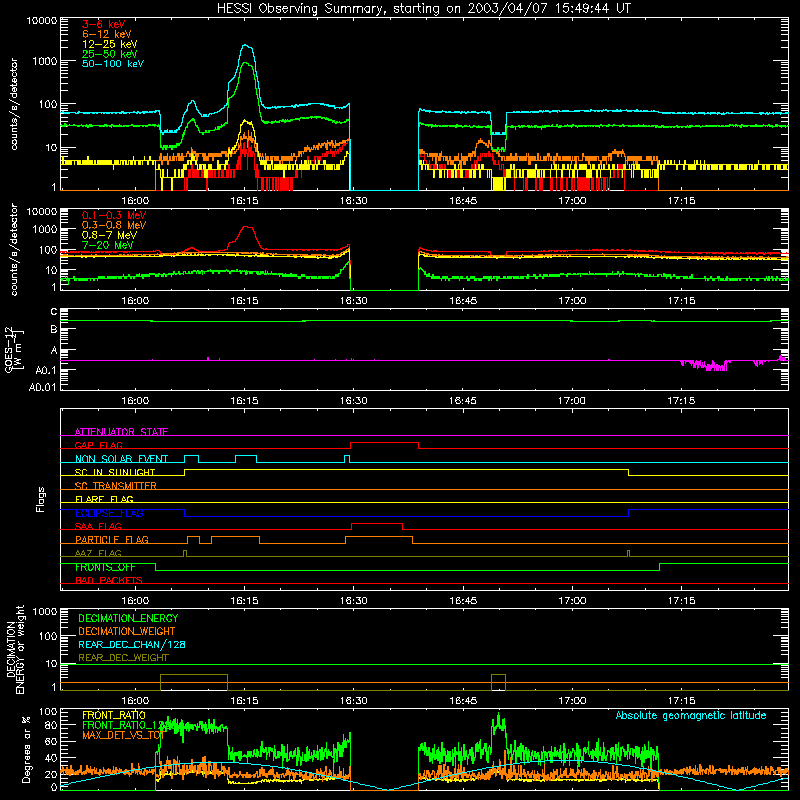
Task: Click the DECIMATION_ENERGY legend label
Action: click(x=128, y=618)
